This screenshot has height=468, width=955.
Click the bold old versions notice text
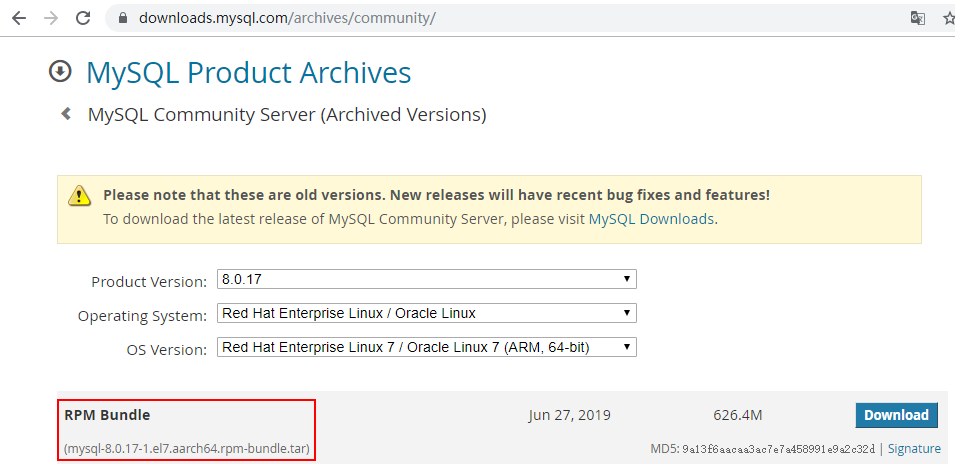coord(437,195)
